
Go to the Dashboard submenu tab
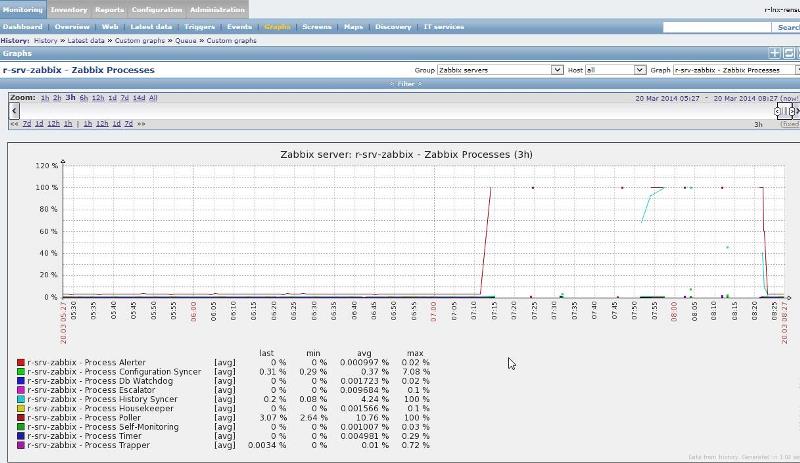pyautogui.click(x=22, y=27)
